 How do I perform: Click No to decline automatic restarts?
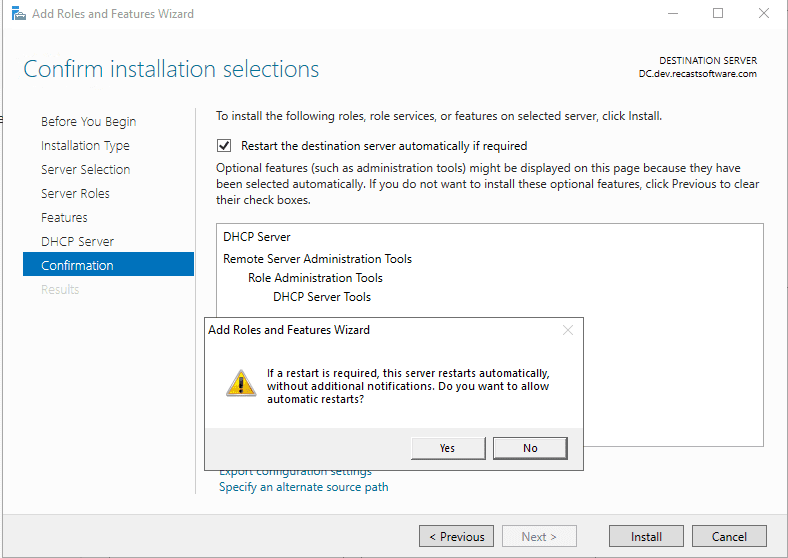[x=530, y=448]
